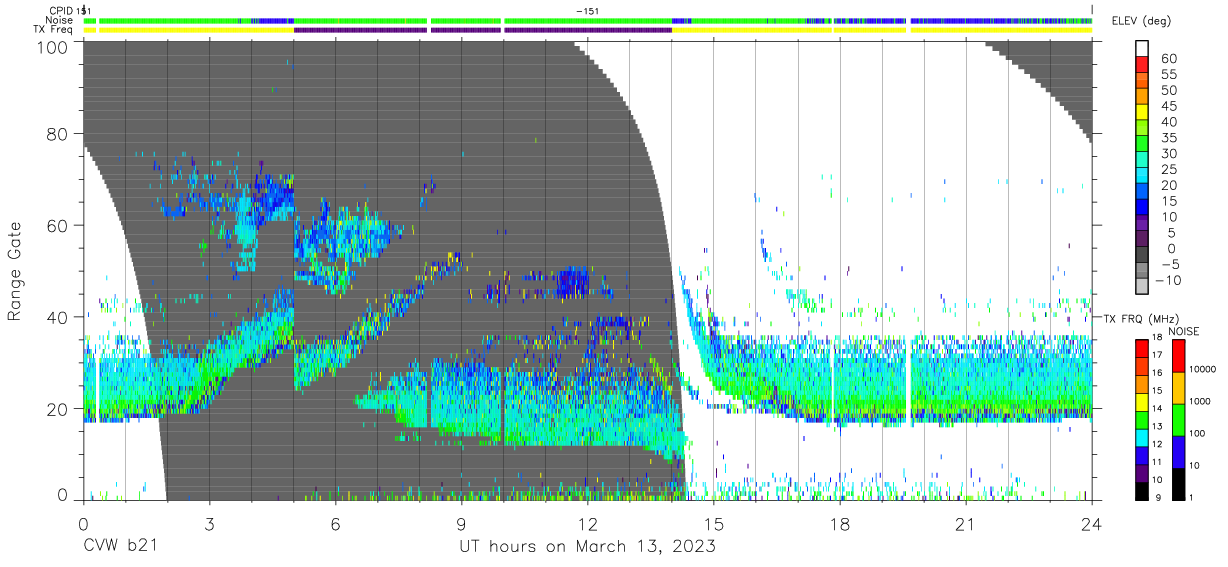Click purple TX Freq strip segment near hour 6
Viewport: 1228px width, 567px height.
pos(360,30)
